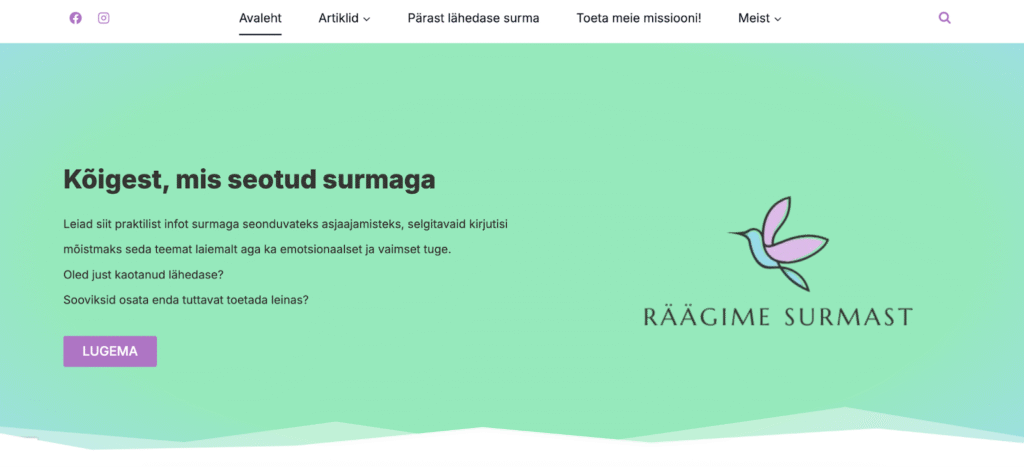Expand the chevron next to Meist

778,19
